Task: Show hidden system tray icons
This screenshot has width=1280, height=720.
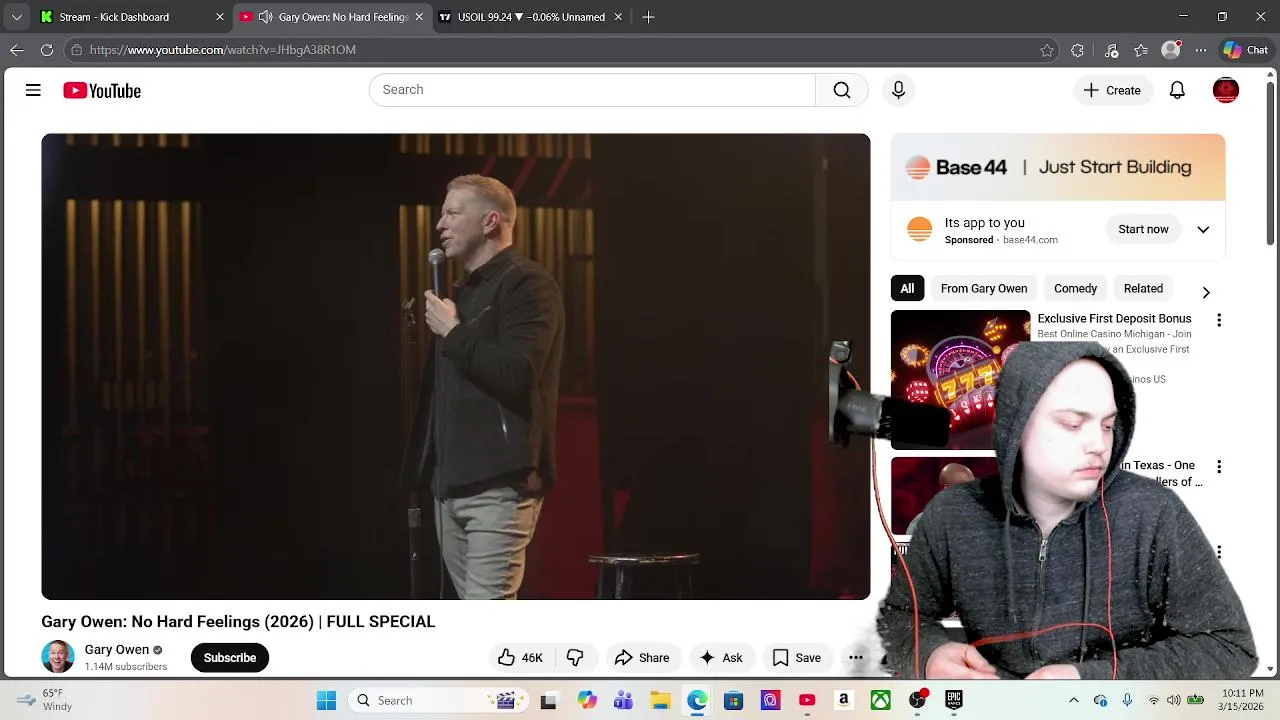Action: pos(1074,700)
